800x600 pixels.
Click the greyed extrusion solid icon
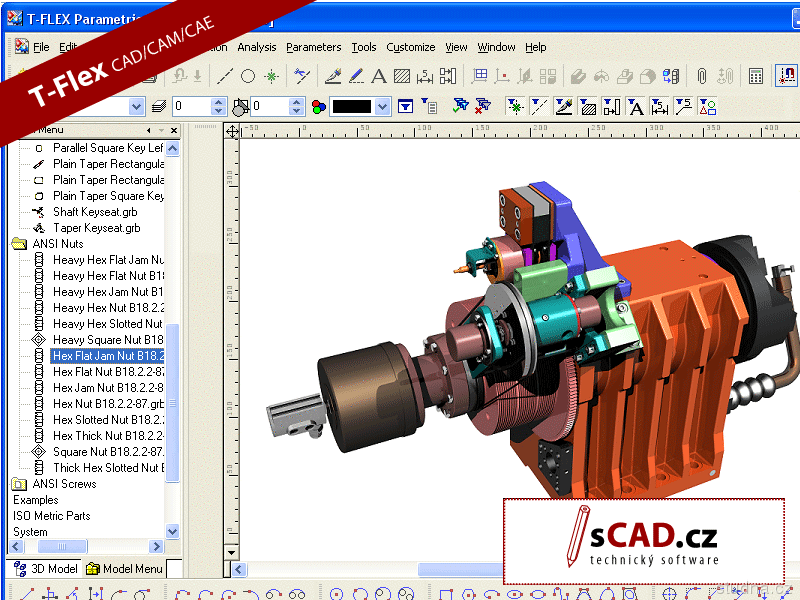(x=578, y=77)
